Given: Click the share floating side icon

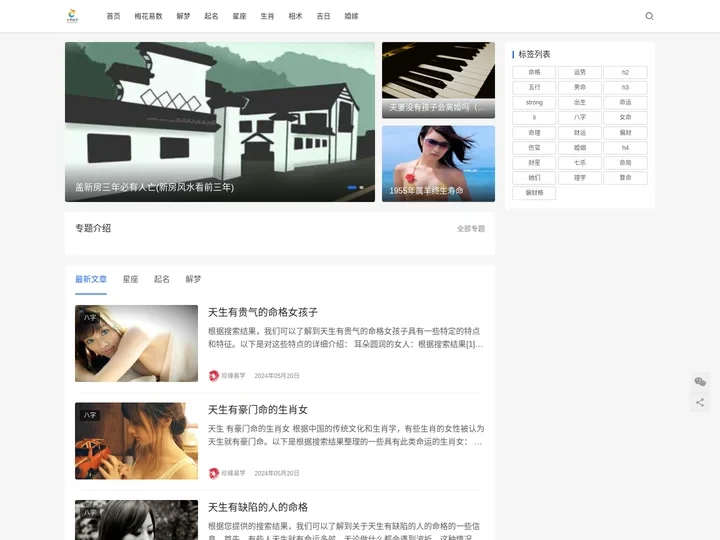Looking at the screenshot, I should (x=700, y=403).
